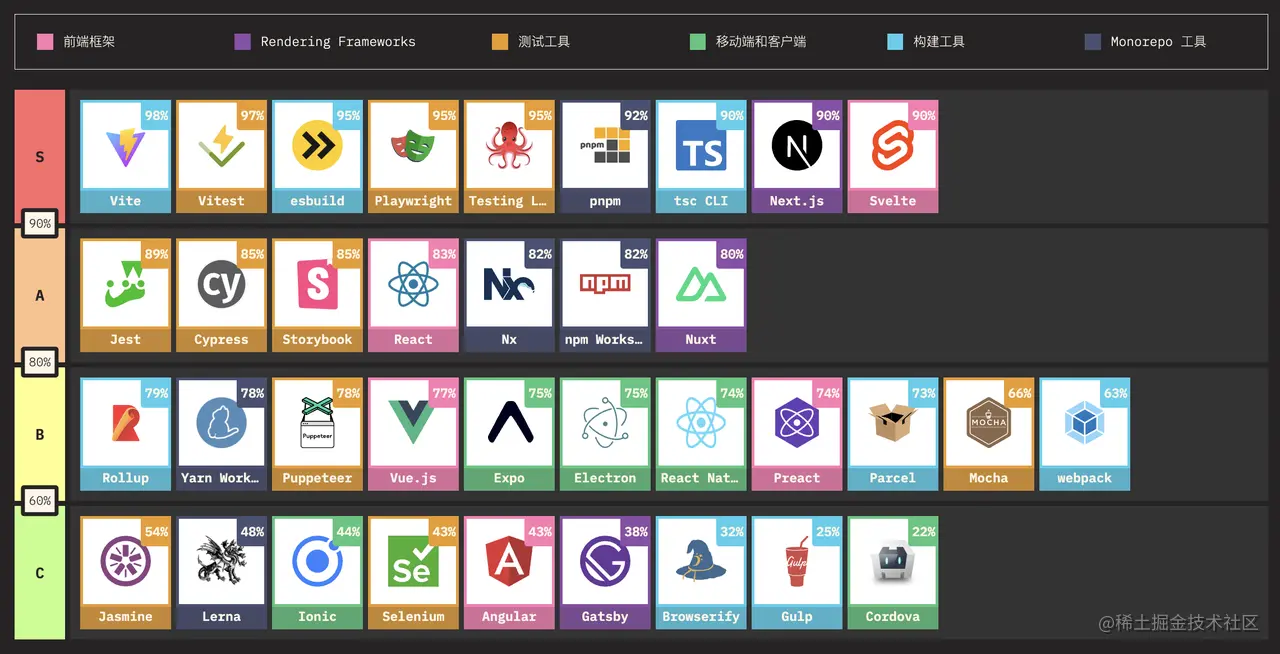This screenshot has width=1280, height=654.
Task: Click the Preact logo icon
Action: tap(797, 423)
